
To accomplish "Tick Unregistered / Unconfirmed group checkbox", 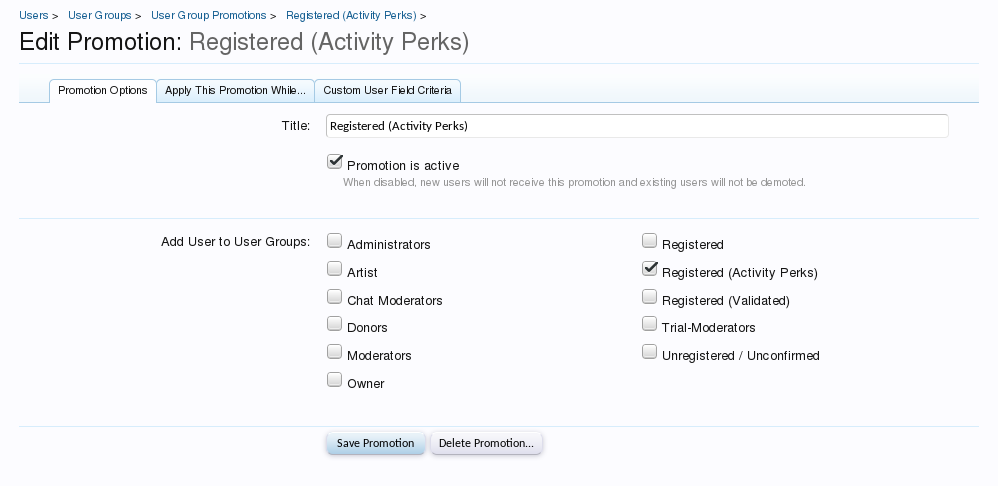I will pyautogui.click(x=650, y=352).
